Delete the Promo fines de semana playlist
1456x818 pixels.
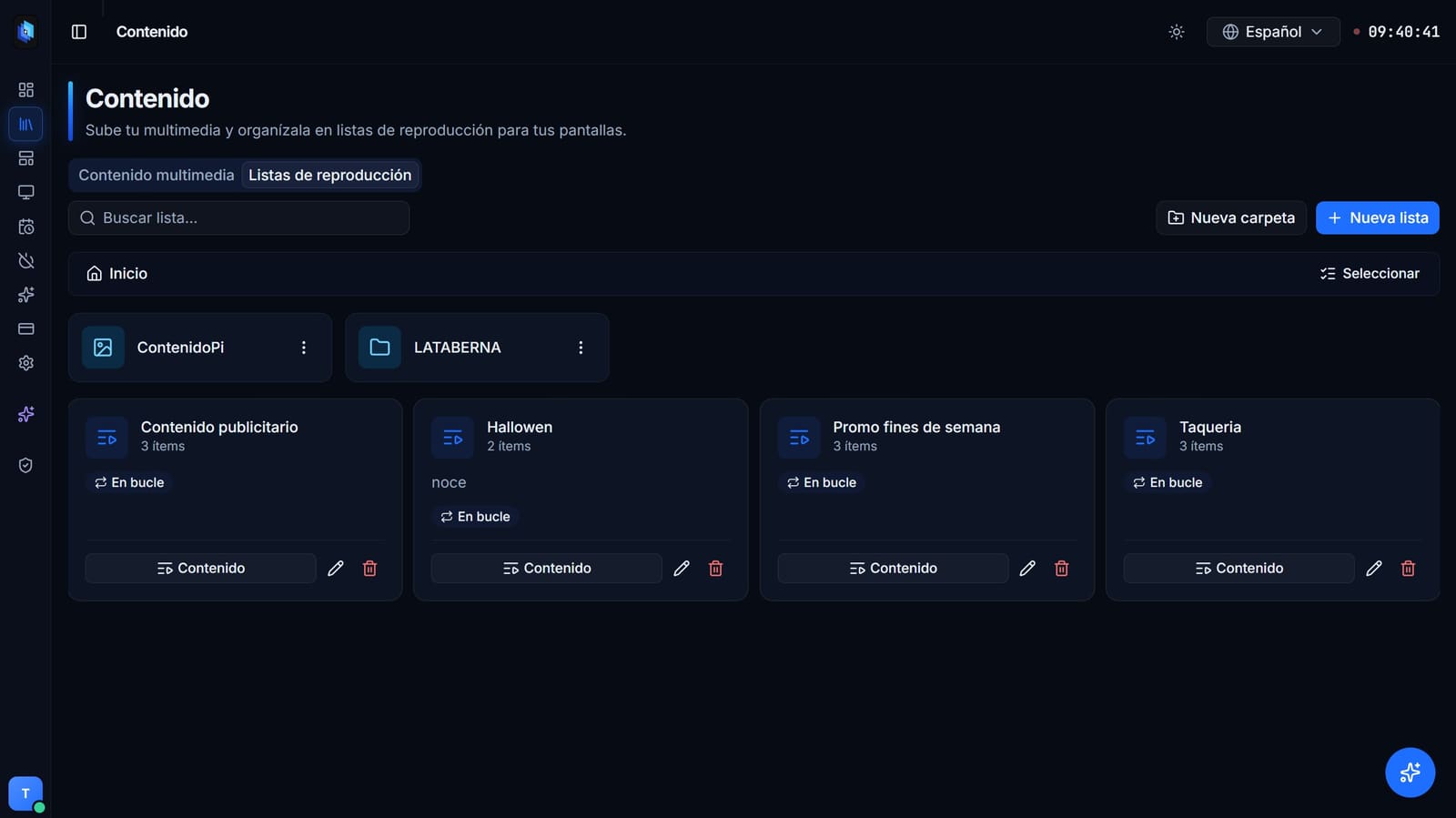click(1062, 569)
